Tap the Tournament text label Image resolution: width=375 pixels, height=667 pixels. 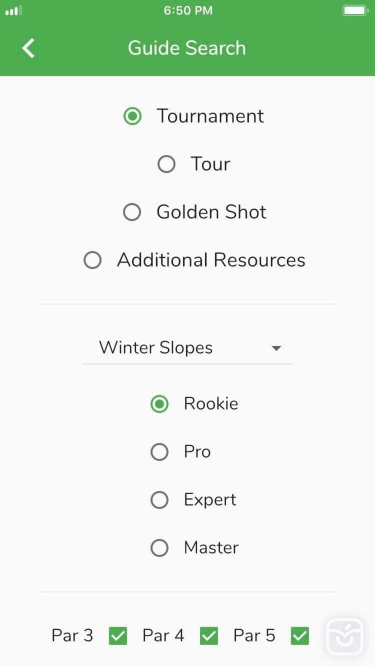210,116
